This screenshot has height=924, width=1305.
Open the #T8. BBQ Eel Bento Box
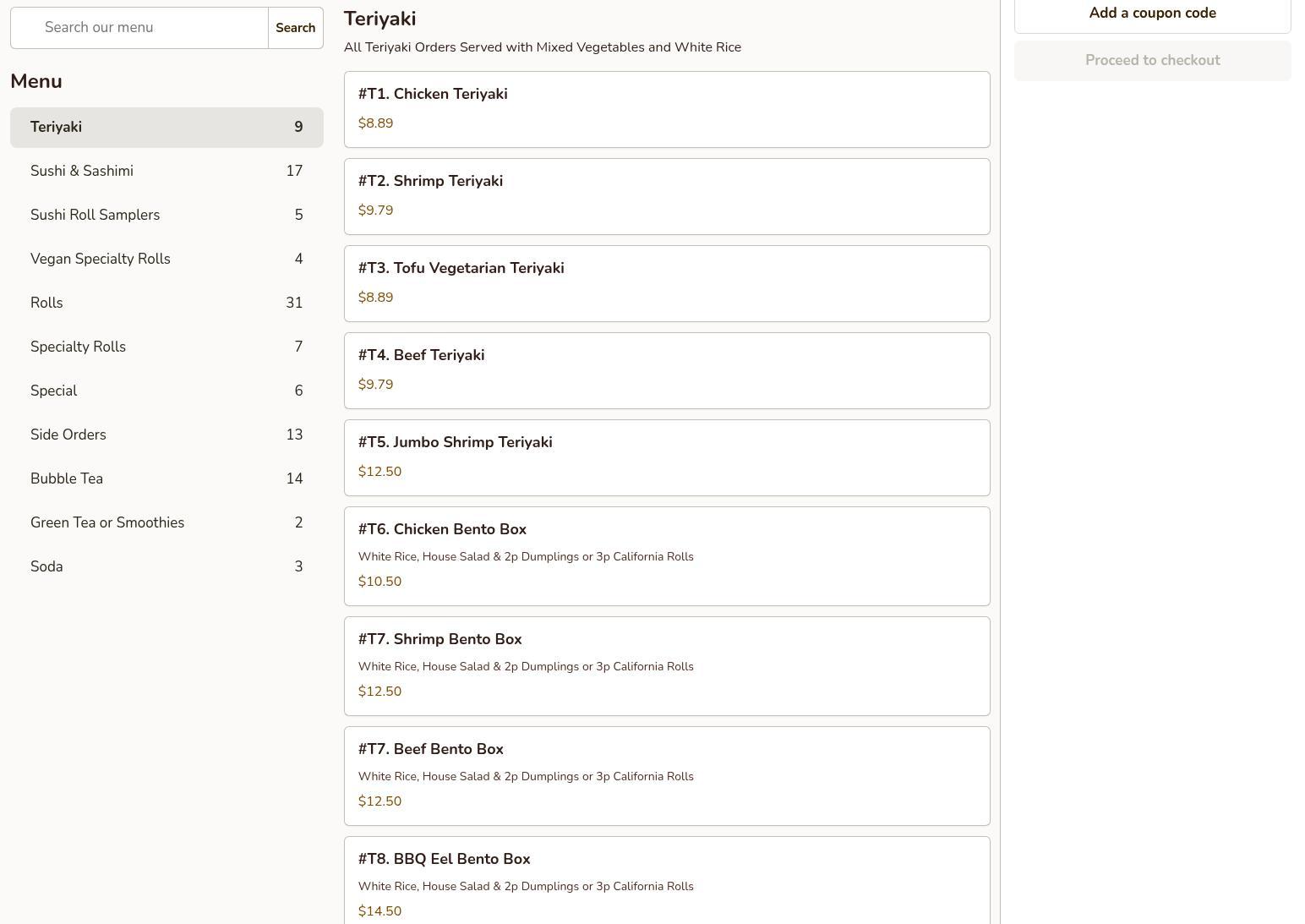(x=667, y=881)
